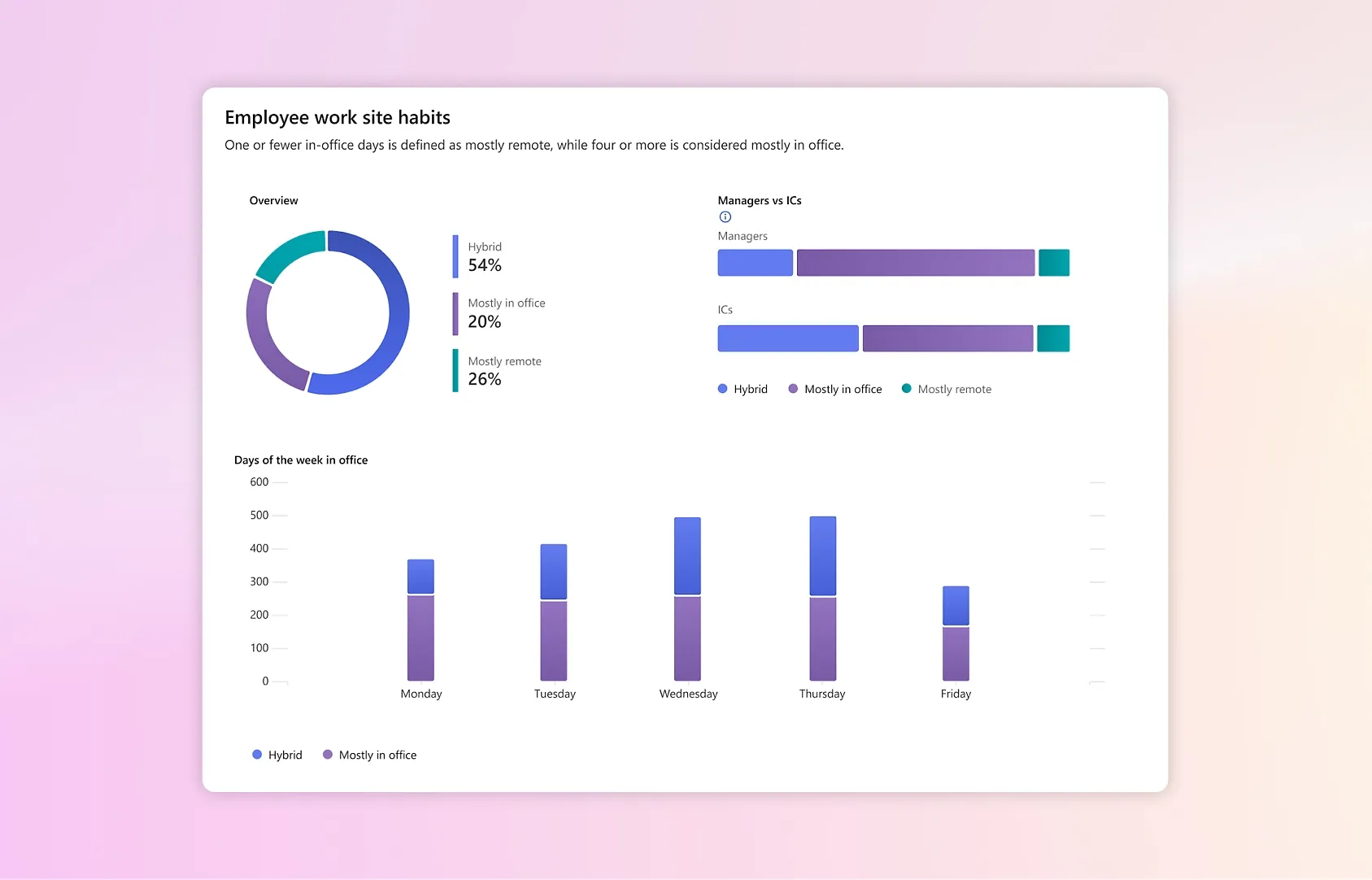Image resolution: width=1372 pixels, height=880 pixels.
Task: Select the blue Hybrid segment of Managers bar
Action: tap(755, 263)
